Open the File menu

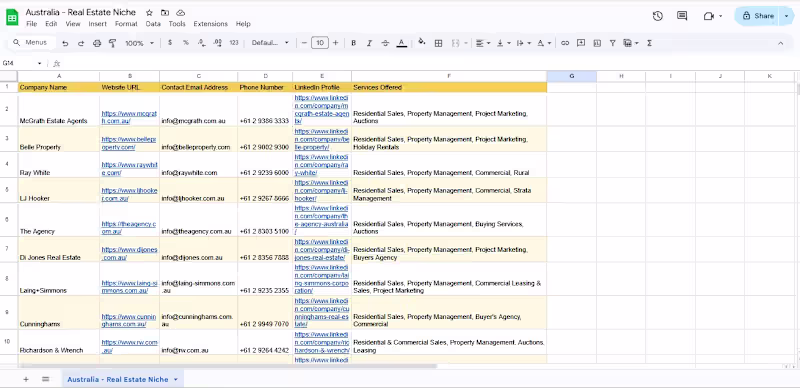[31, 23]
